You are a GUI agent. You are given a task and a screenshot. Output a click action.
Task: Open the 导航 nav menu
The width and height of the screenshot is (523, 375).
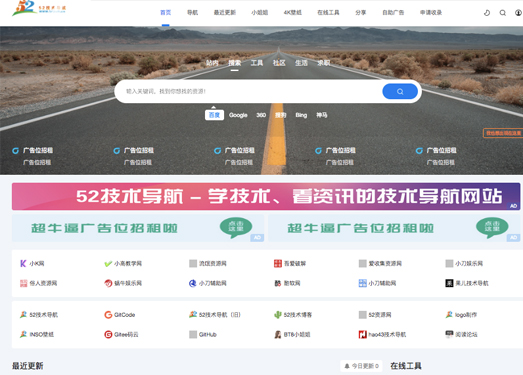192,13
